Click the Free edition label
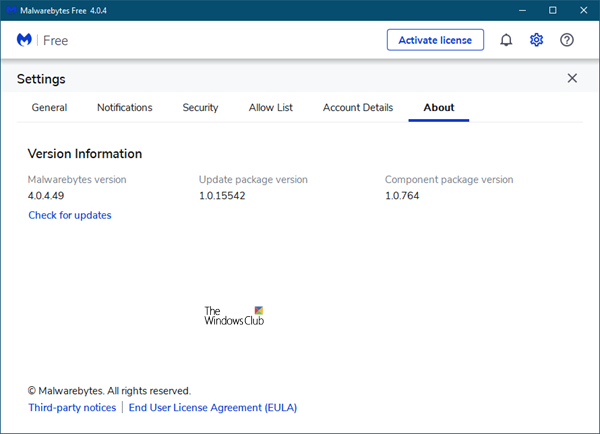The image size is (600, 434). click(x=55, y=41)
